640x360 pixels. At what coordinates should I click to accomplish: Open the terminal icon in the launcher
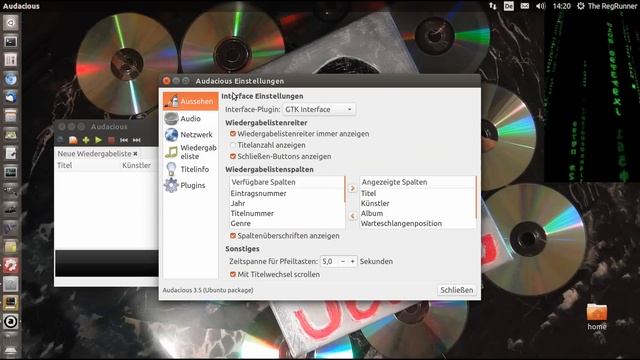click(11, 42)
